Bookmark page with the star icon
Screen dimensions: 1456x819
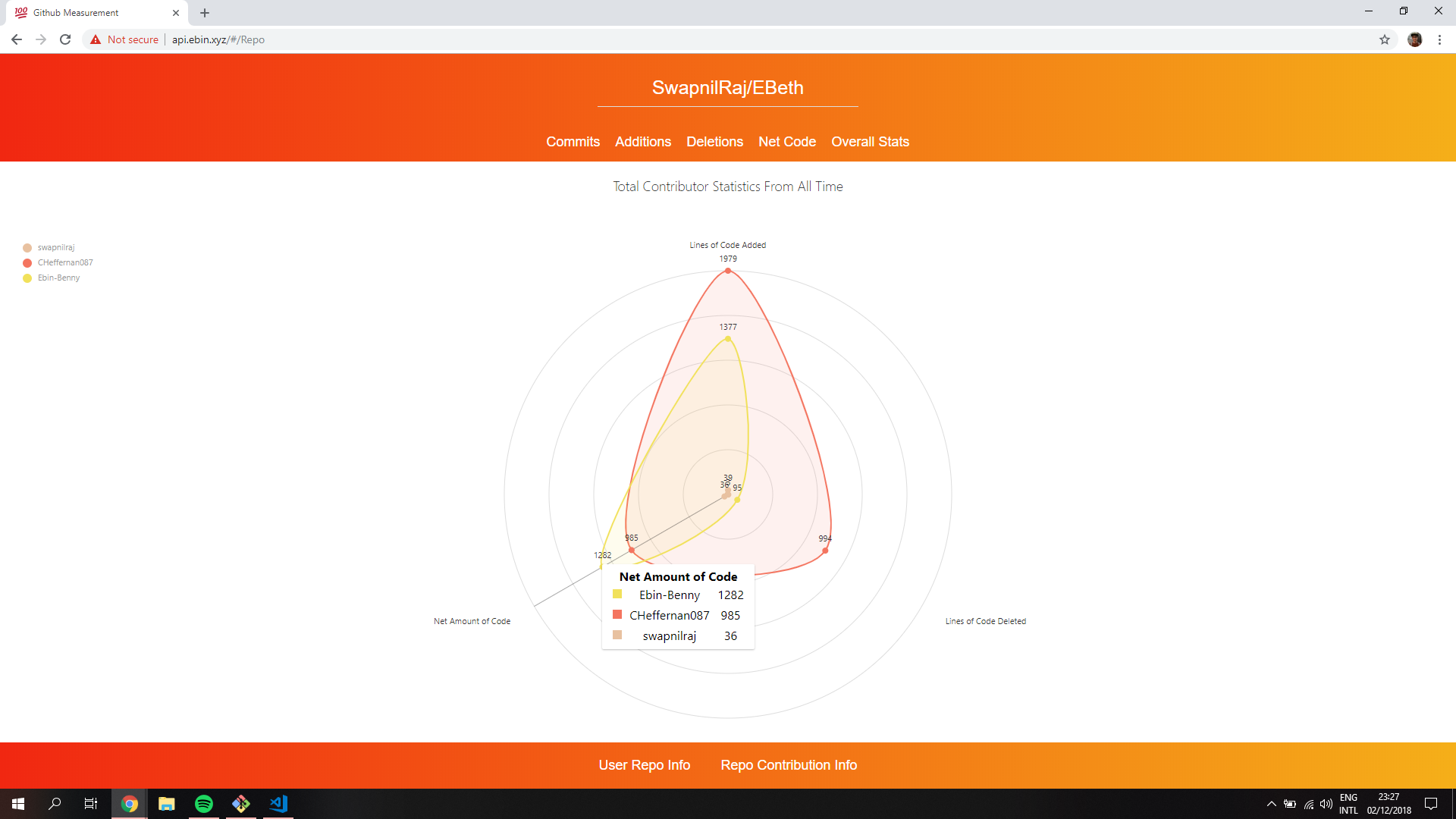coord(1385,39)
